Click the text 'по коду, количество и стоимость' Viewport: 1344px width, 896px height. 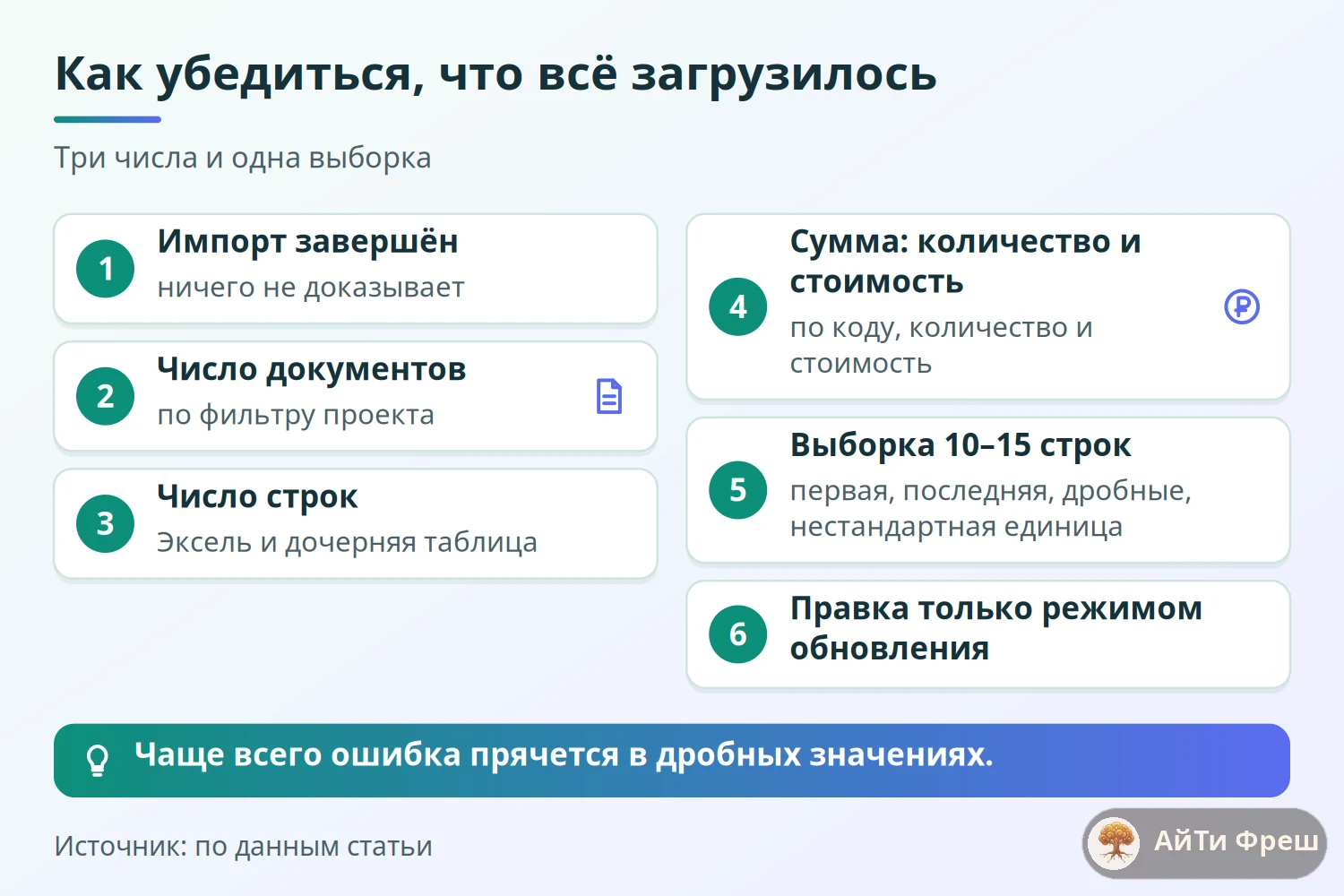[941, 346]
